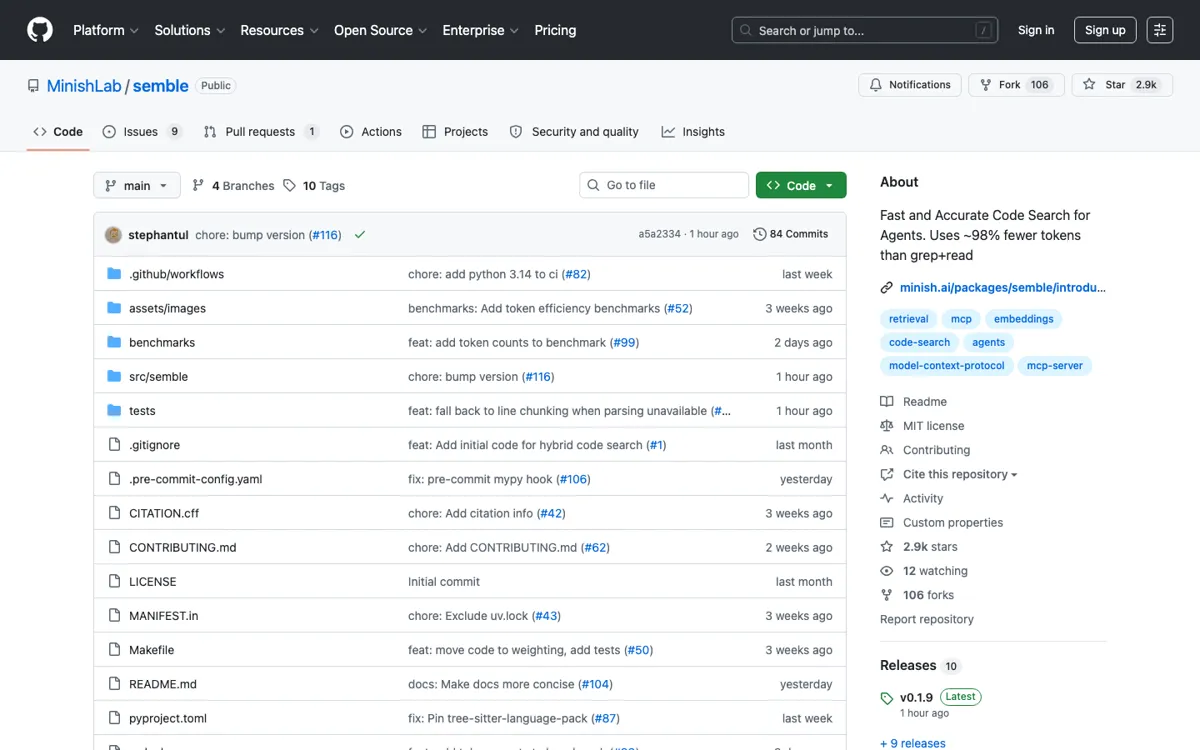Open the #116 link in the latest commit

pyautogui.click(x=325, y=235)
